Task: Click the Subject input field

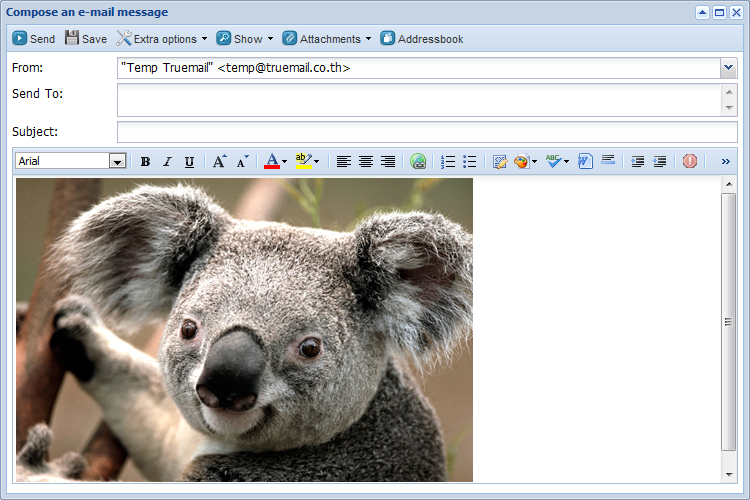Action: [x=427, y=132]
